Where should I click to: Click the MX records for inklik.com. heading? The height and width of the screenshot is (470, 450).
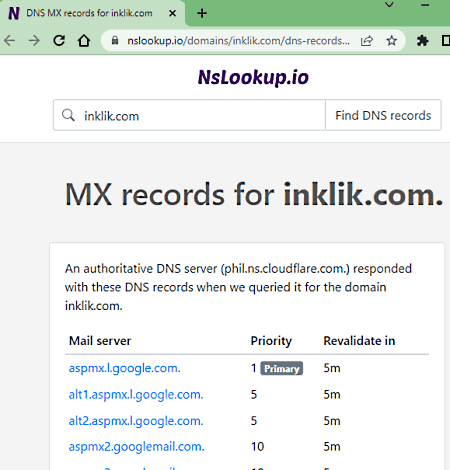254,194
